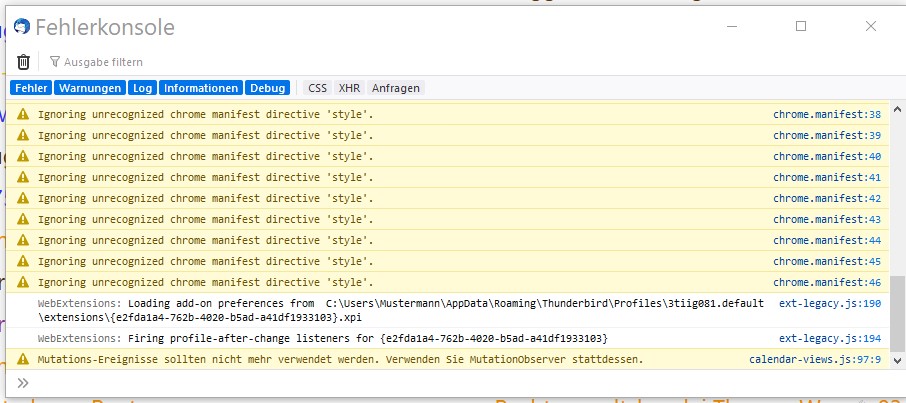Open the calendar-views.js:97:9 source link

pyautogui.click(x=815, y=359)
